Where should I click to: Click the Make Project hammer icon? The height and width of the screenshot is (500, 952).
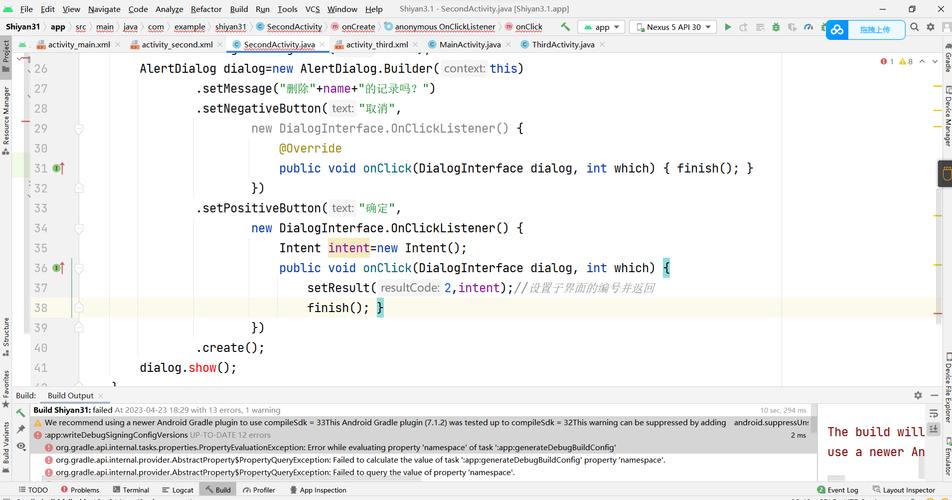(566, 27)
